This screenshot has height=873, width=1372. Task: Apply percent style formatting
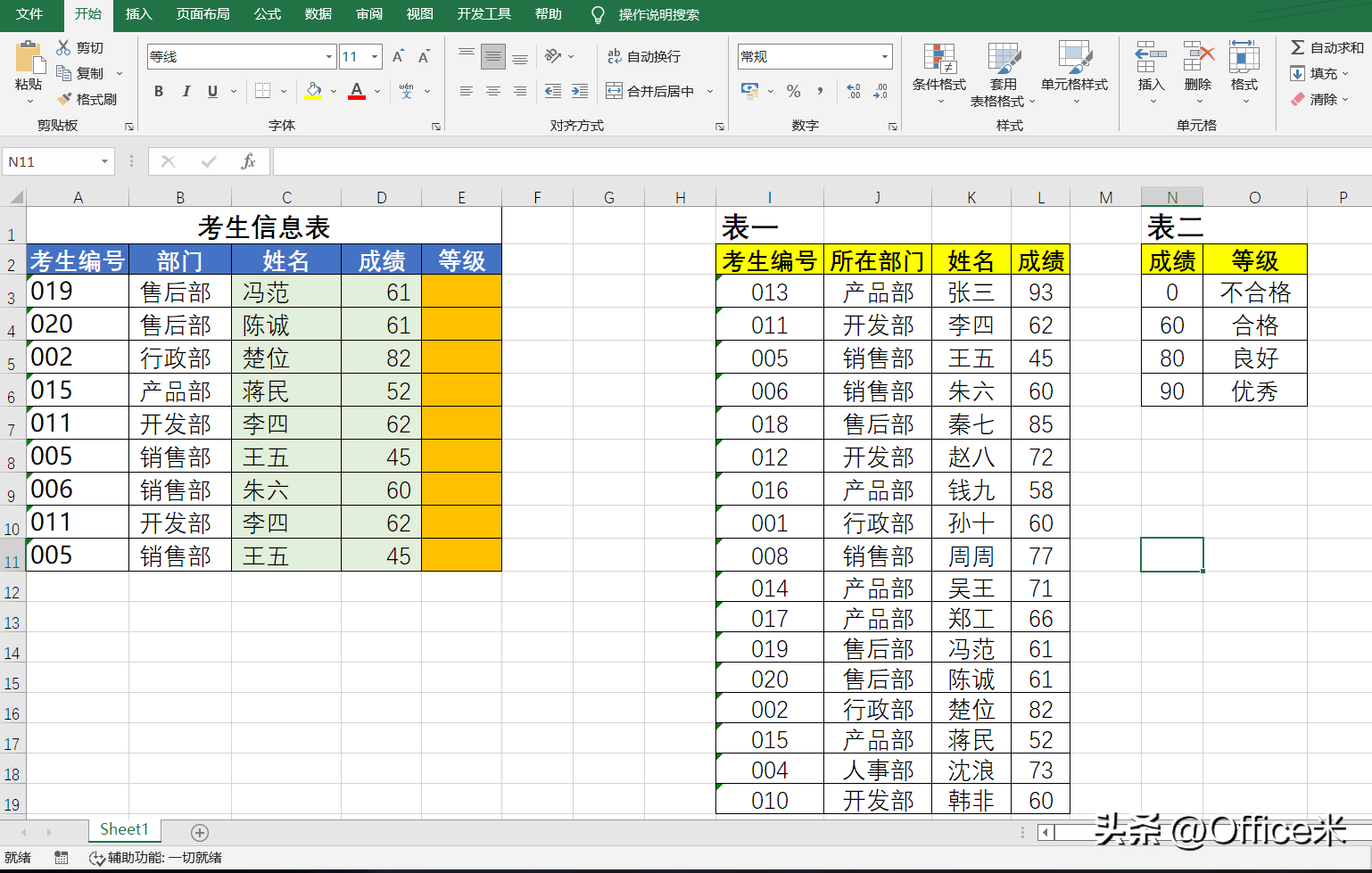point(794,91)
